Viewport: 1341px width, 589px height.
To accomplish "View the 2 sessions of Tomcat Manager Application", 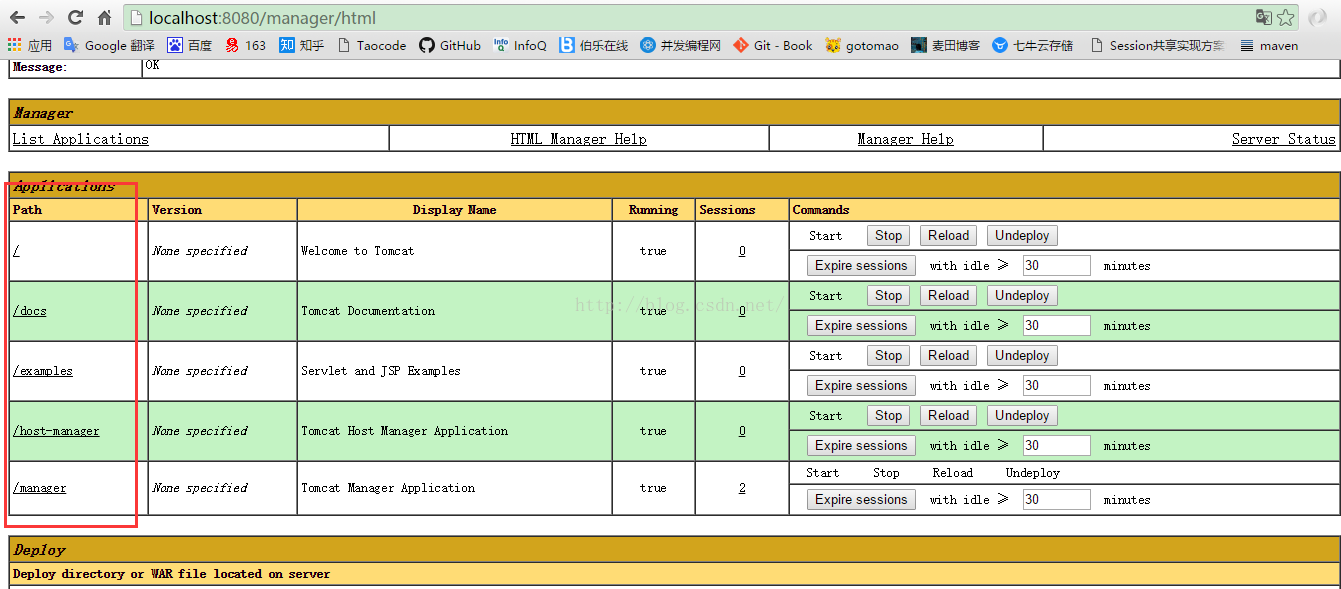I will click(742, 488).
